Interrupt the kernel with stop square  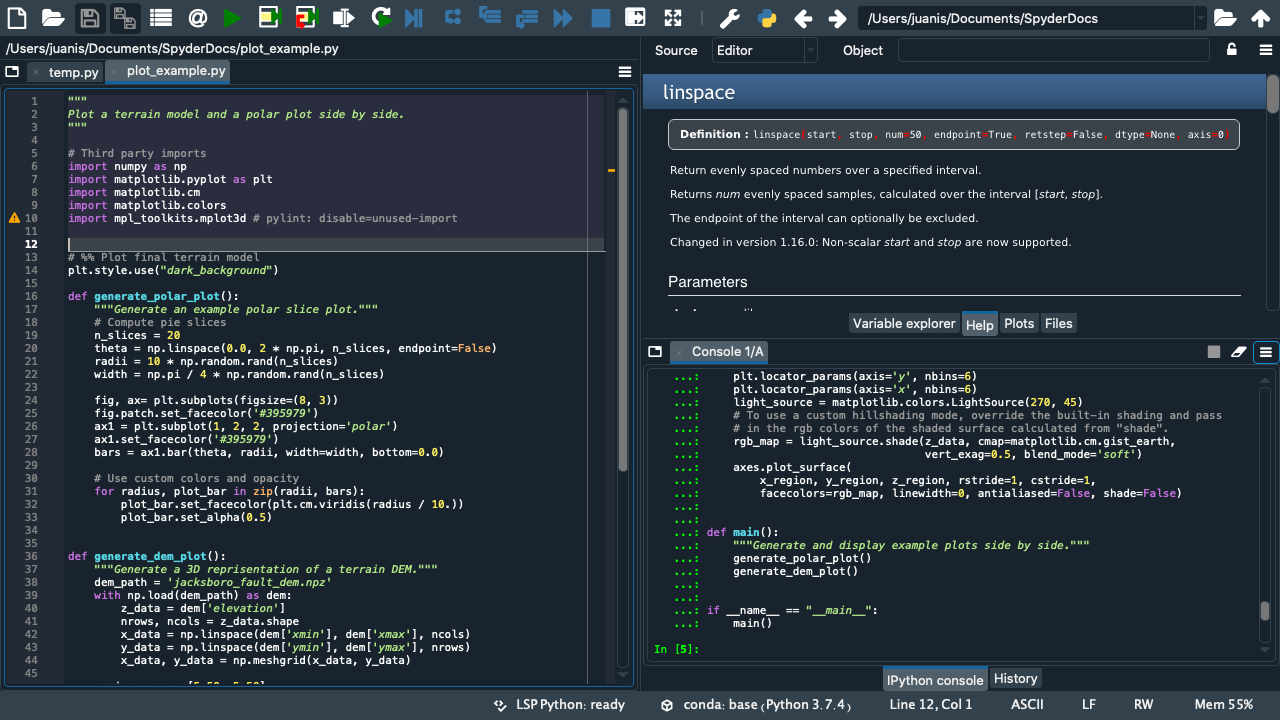[1214, 352]
